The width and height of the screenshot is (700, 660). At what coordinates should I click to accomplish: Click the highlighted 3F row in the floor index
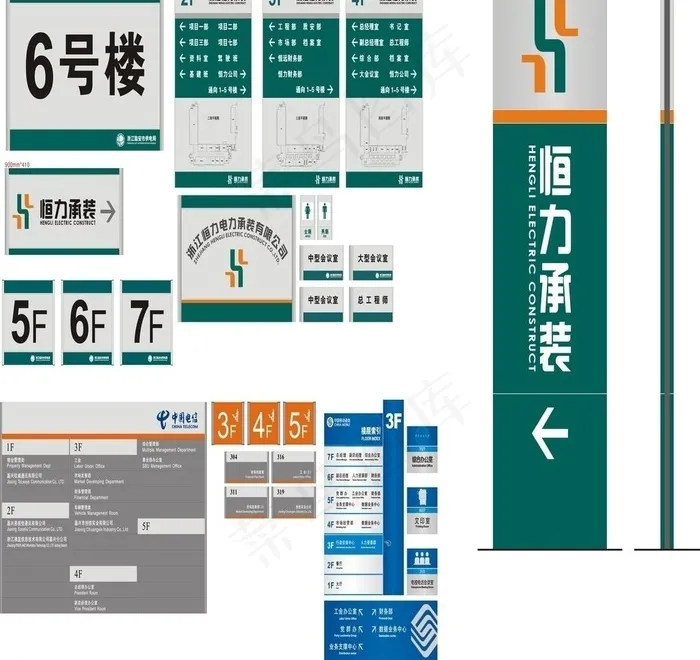(x=353, y=545)
